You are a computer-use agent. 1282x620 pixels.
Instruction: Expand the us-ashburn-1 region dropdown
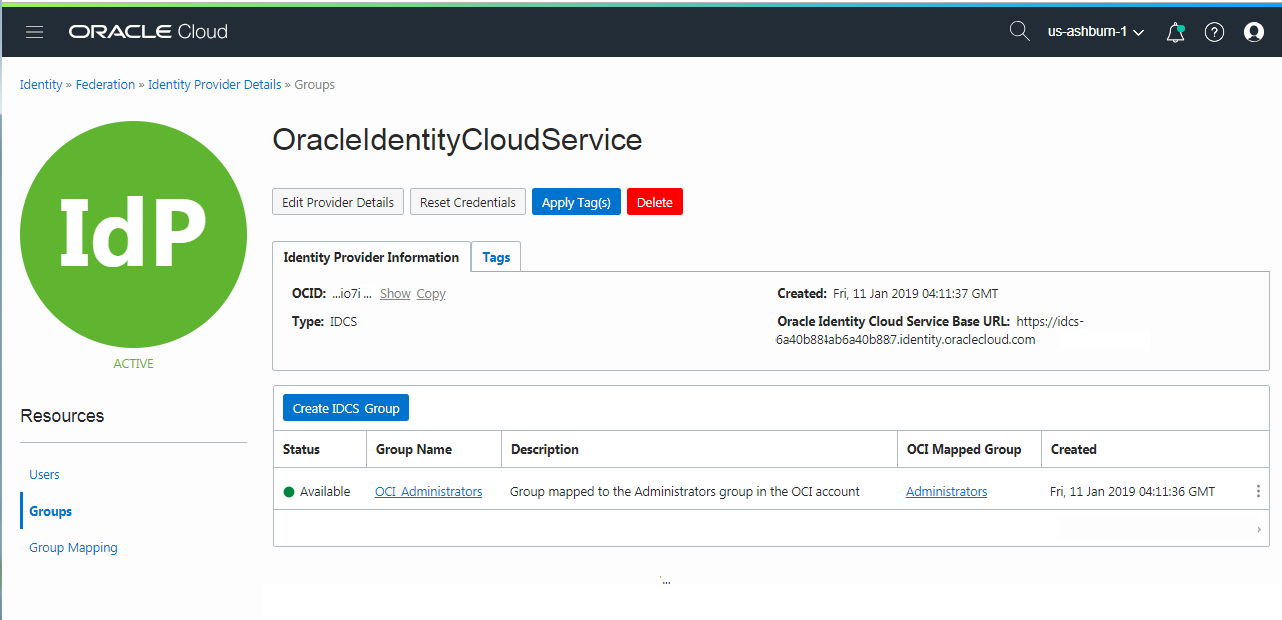point(1095,31)
